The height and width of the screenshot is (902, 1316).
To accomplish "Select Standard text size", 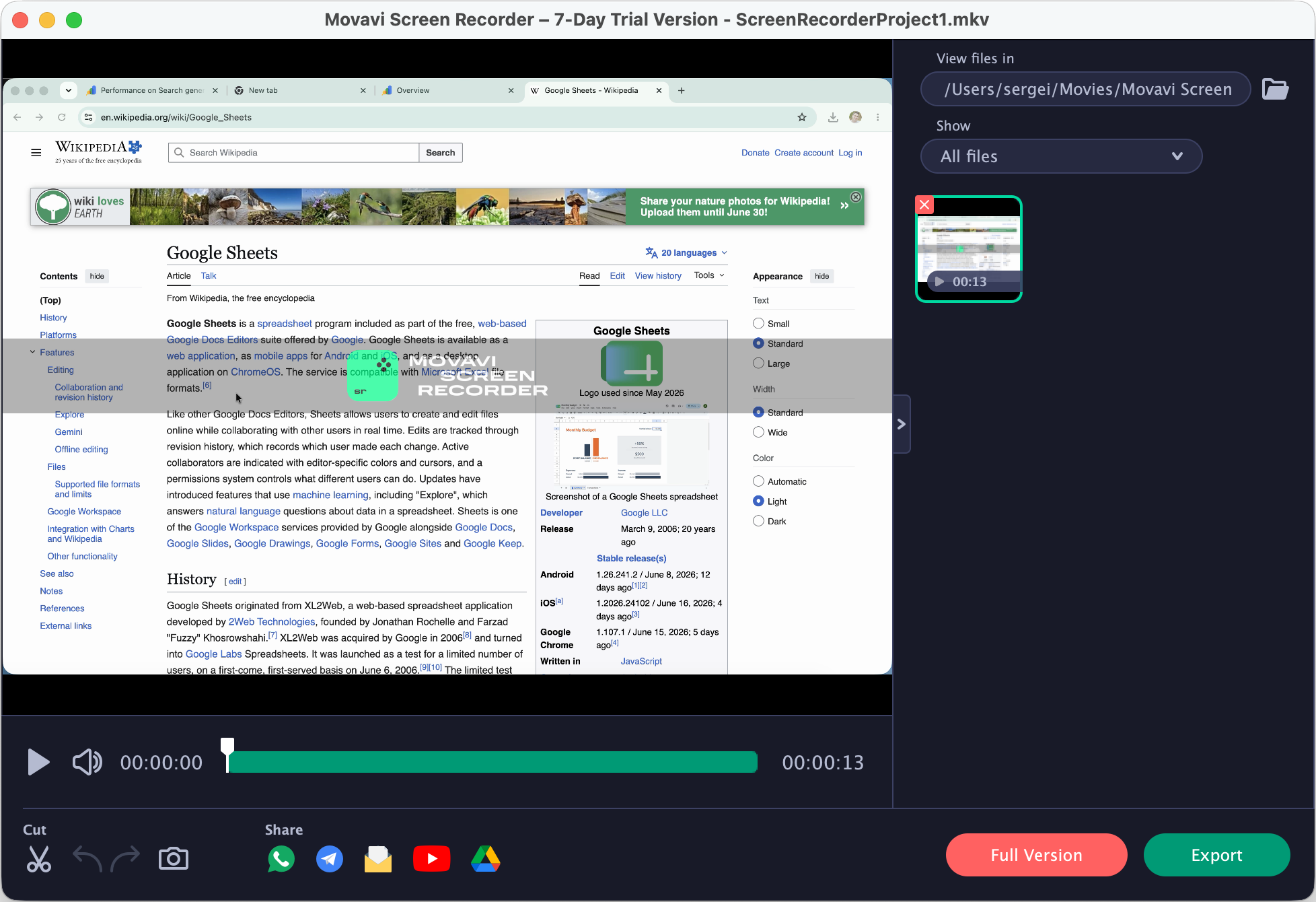I will click(x=759, y=343).
